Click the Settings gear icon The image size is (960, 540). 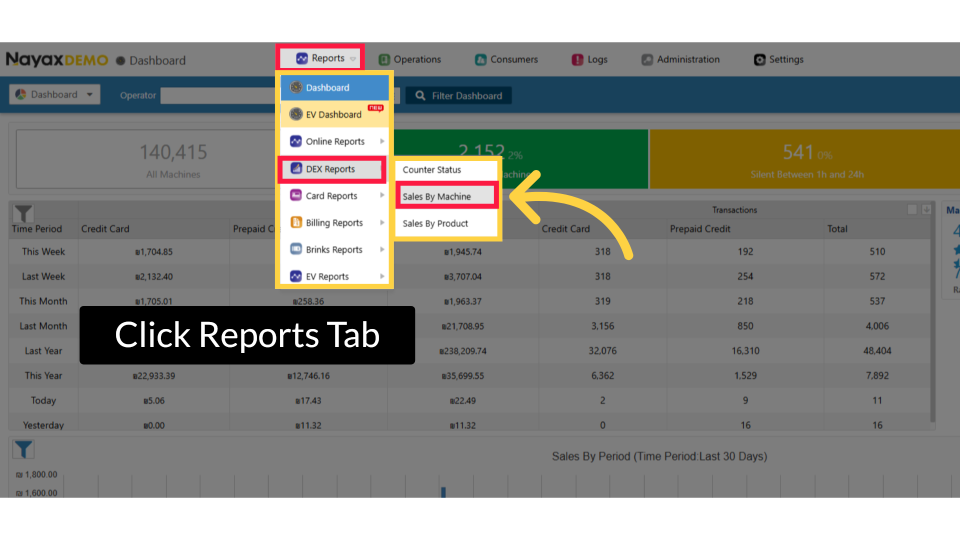point(760,59)
